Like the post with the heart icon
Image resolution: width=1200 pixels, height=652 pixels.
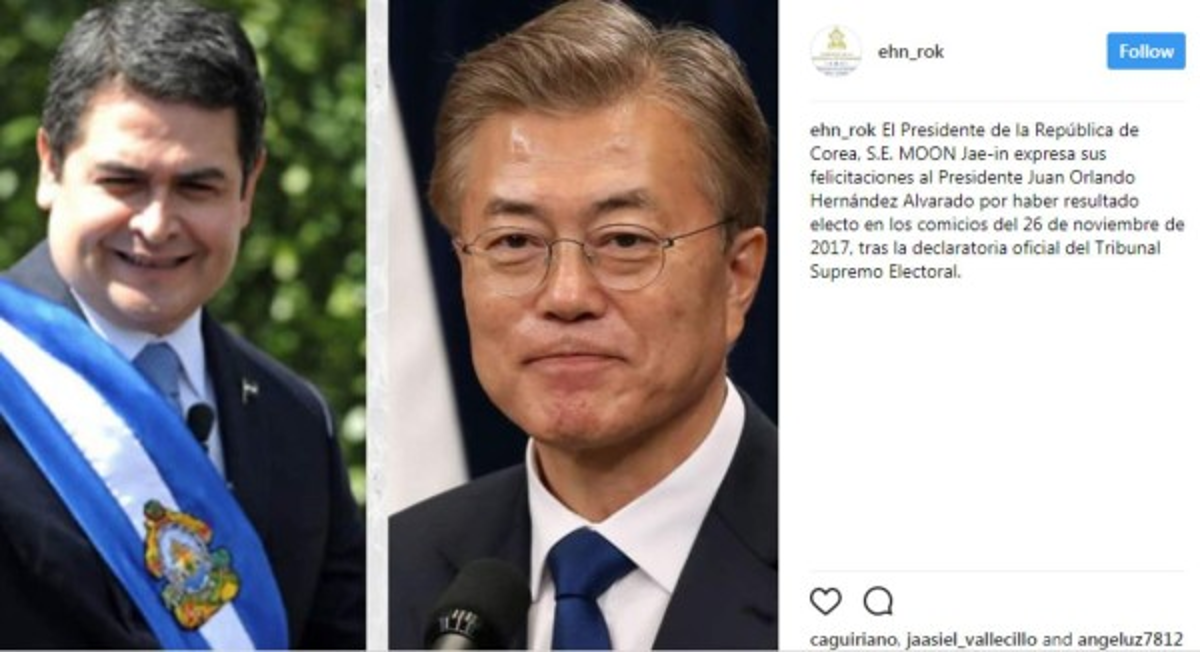[x=825, y=600]
